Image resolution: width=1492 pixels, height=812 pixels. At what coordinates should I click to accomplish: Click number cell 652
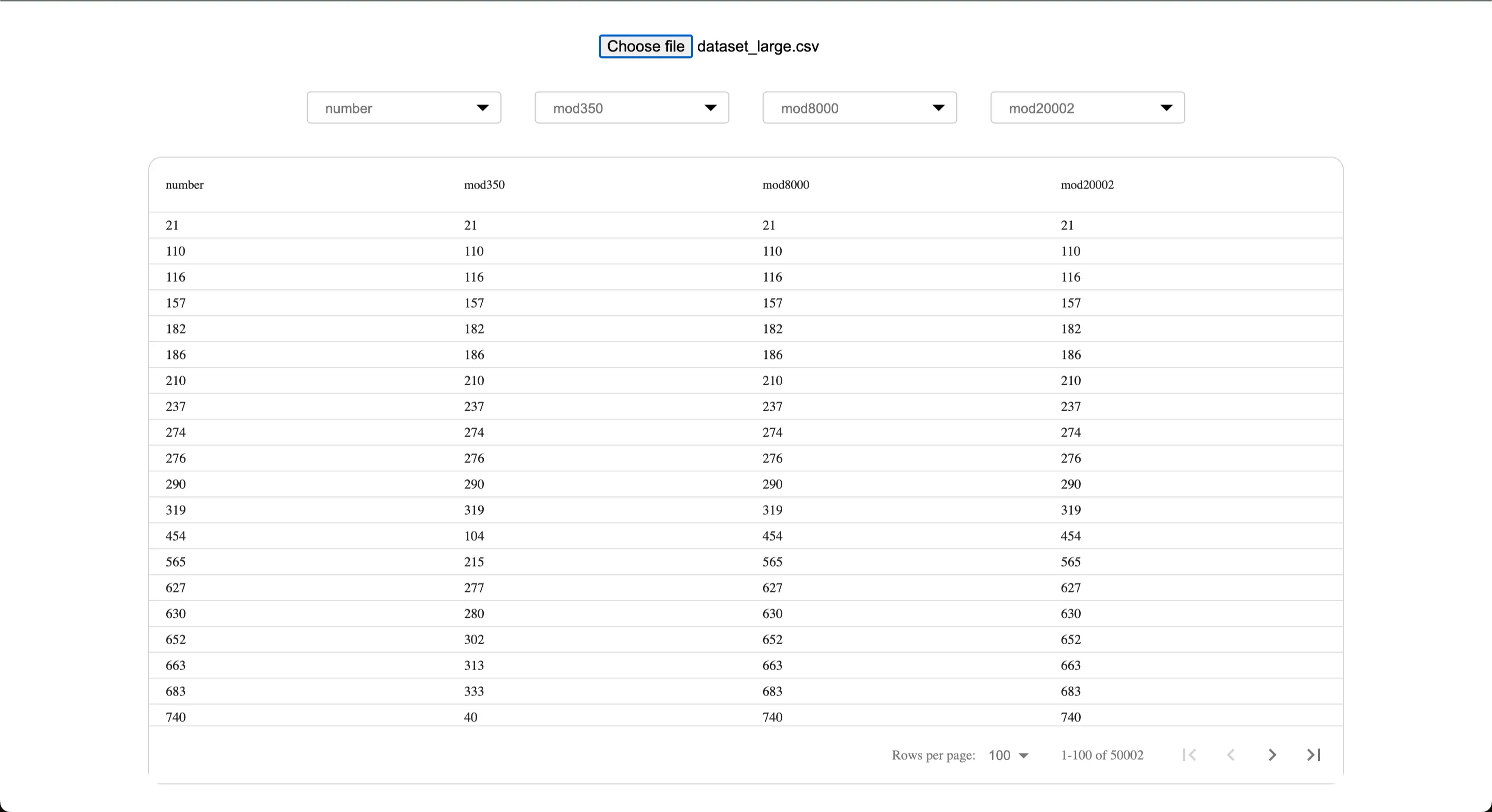(x=176, y=640)
